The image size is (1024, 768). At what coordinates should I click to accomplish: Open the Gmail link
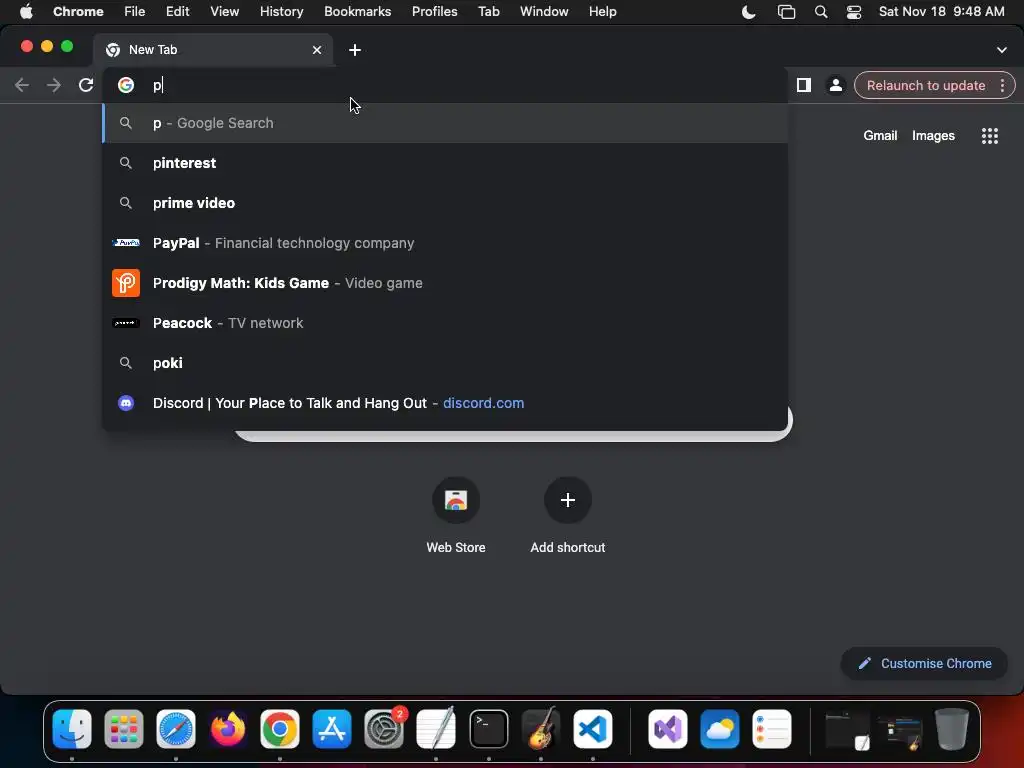pyautogui.click(x=880, y=136)
